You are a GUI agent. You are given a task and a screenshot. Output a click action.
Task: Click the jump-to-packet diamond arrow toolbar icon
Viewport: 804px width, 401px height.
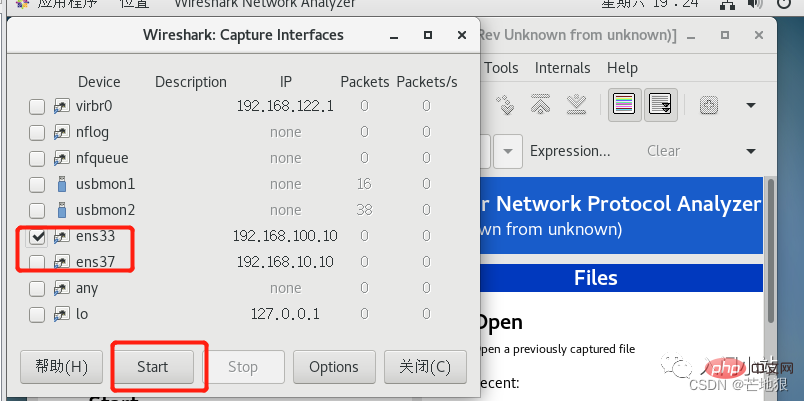[x=506, y=105]
